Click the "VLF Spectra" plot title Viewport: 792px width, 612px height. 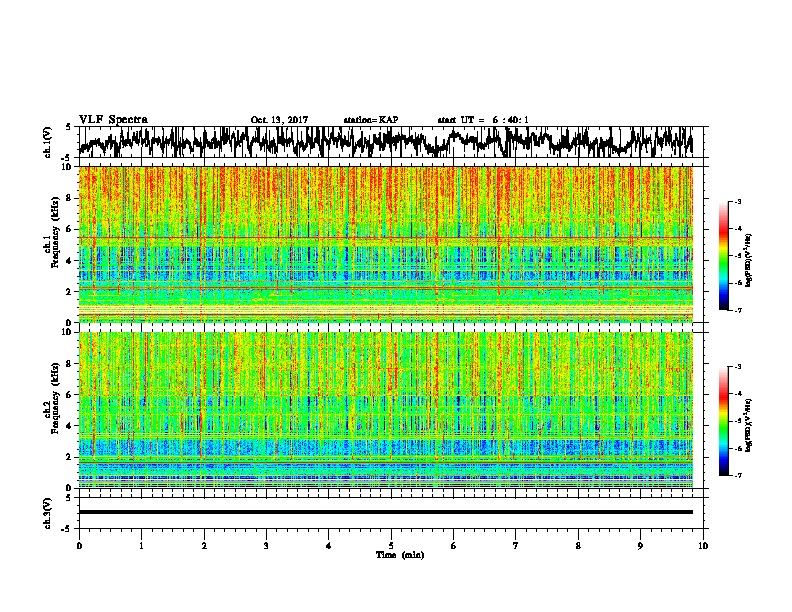pyautogui.click(x=113, y=120)
